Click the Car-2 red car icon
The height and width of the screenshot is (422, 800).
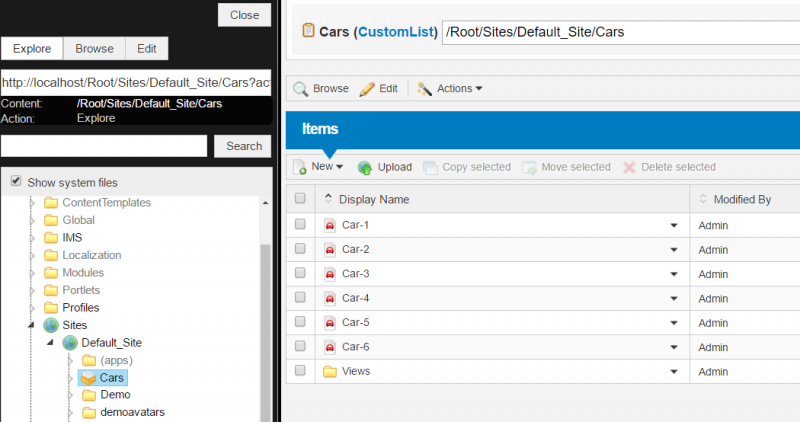pyautogui.click(x=330, y=250)
